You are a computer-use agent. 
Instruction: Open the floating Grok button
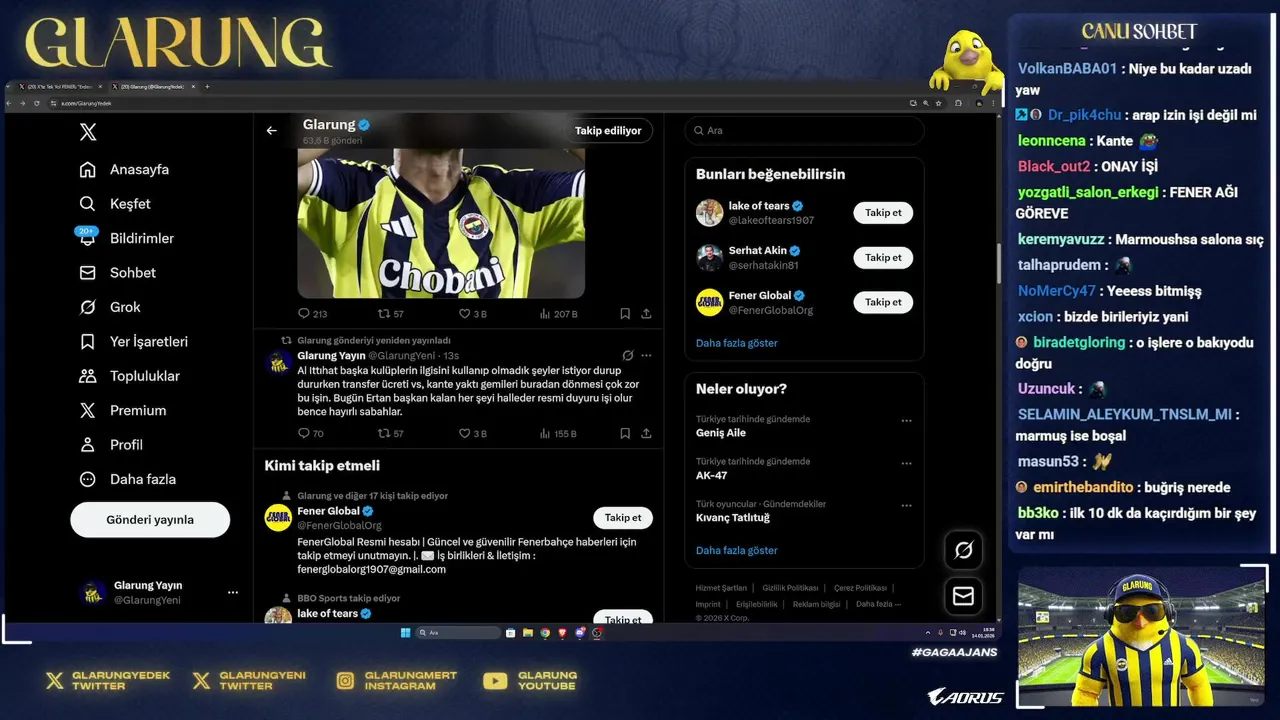[x=964, y=550]
